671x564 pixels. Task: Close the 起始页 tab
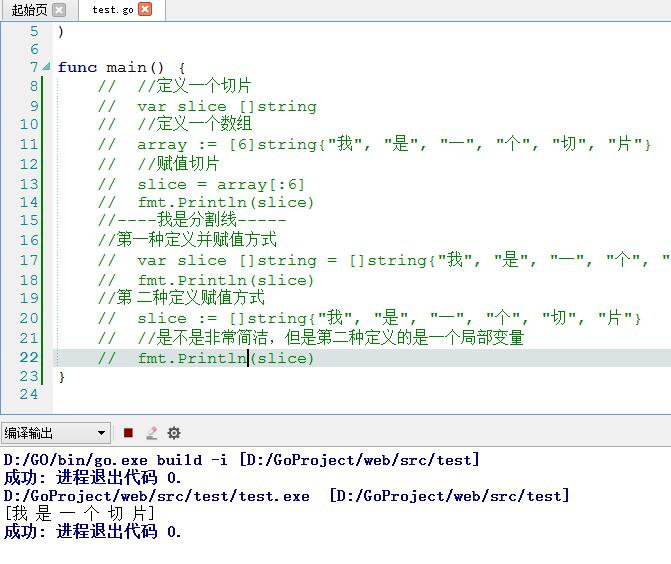coord(59,10)
